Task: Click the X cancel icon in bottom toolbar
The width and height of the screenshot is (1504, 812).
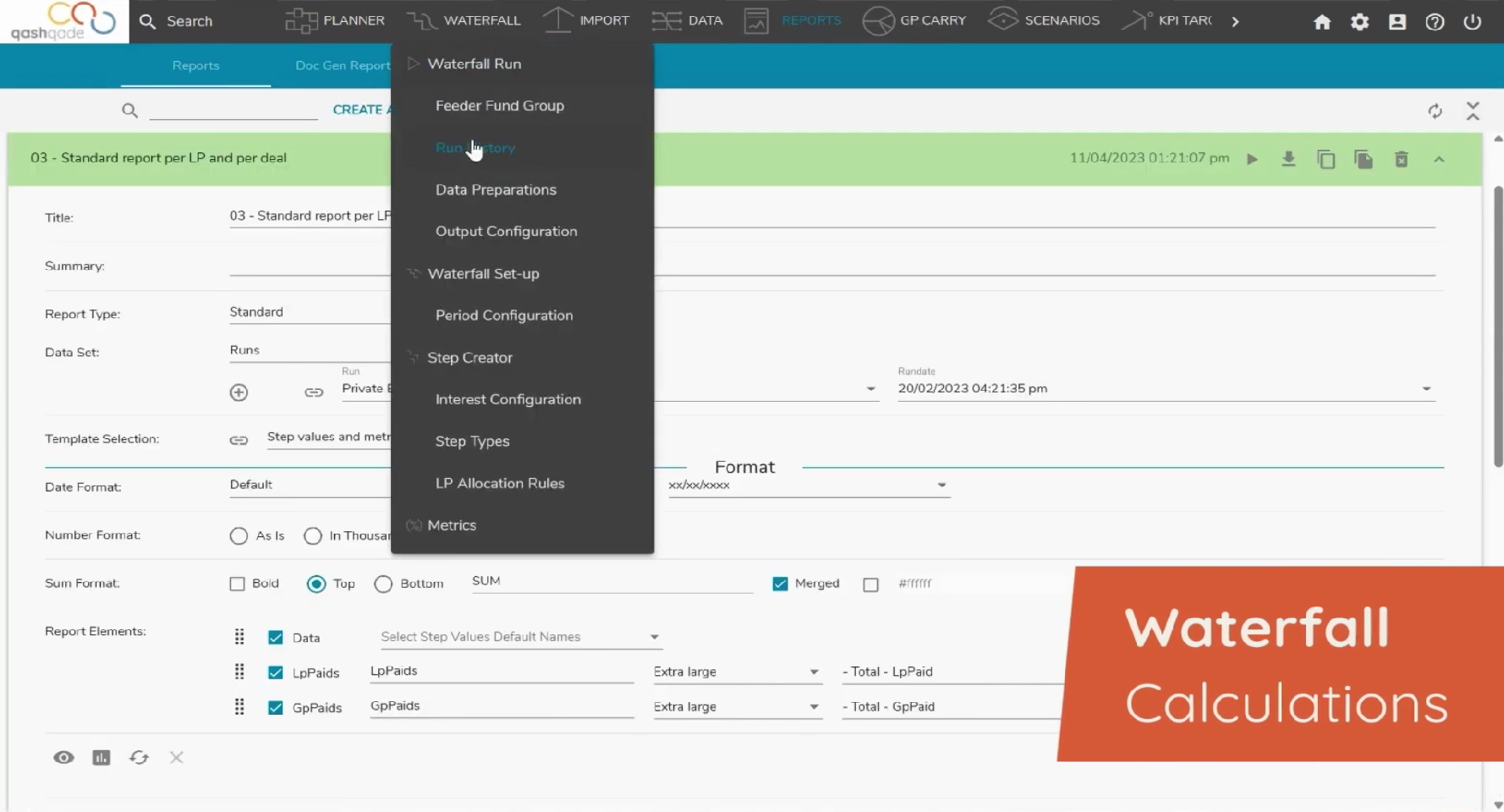Action: click(176, 757)
